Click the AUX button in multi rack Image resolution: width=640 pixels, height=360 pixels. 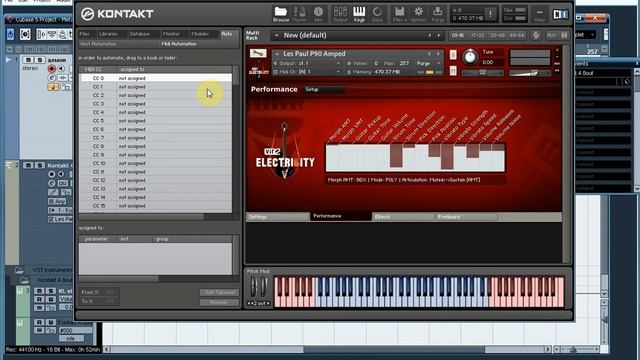point(552,36)
